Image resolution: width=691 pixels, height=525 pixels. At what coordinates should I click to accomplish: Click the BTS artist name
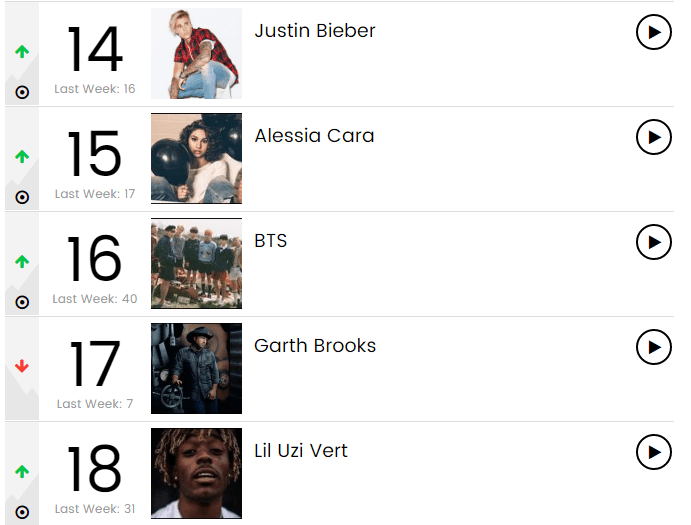coord(271,241)
